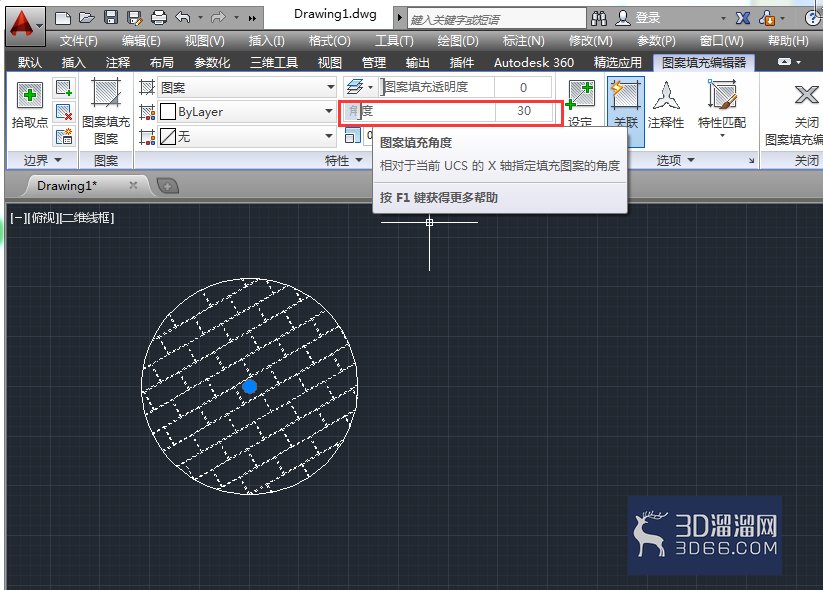Open the 绘图(D) menu
Screen dimensions: 823x590
tap(458, 40)
